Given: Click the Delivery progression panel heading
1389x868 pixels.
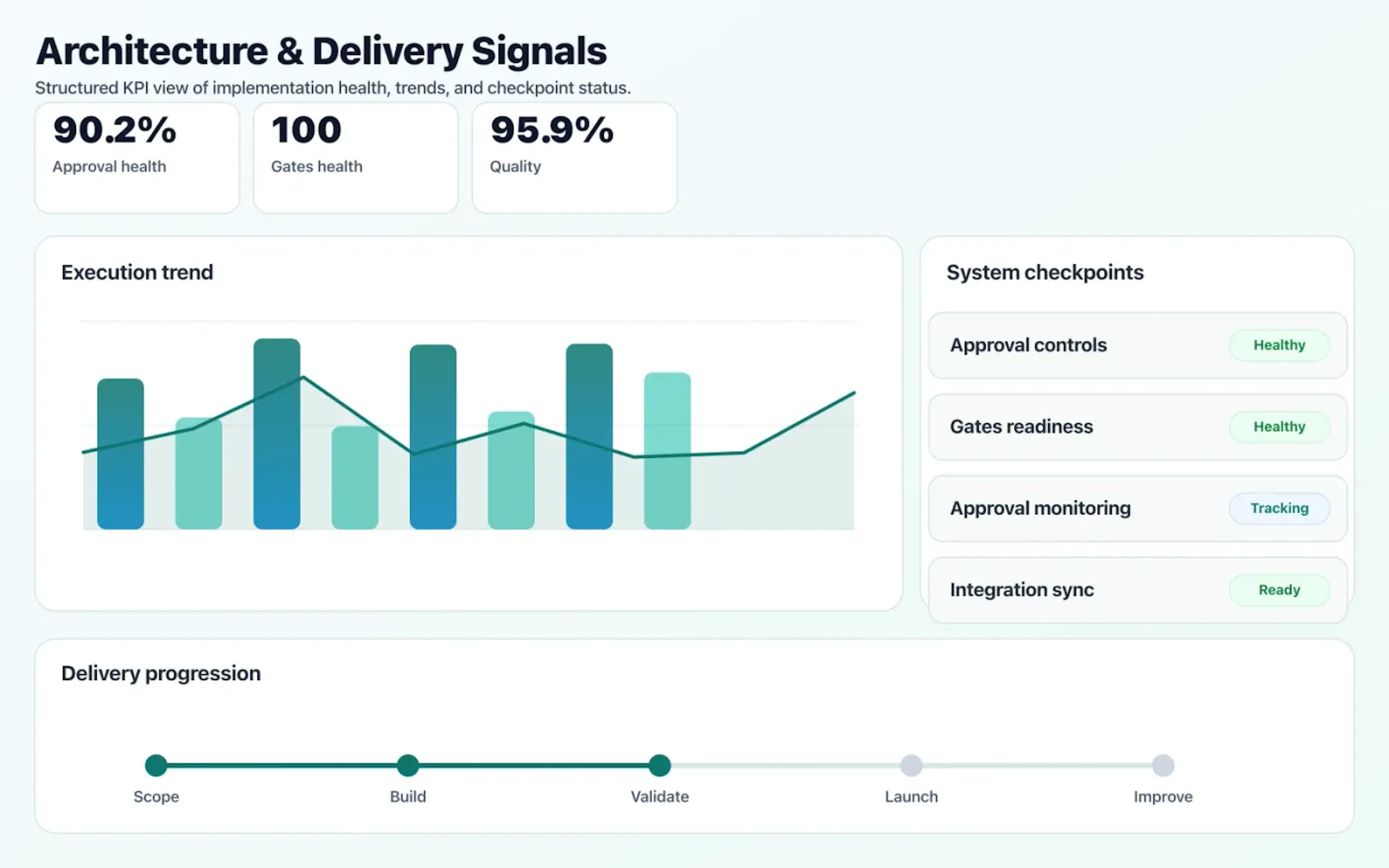Looking at the screenshot, I should click(x=161, y=673).
